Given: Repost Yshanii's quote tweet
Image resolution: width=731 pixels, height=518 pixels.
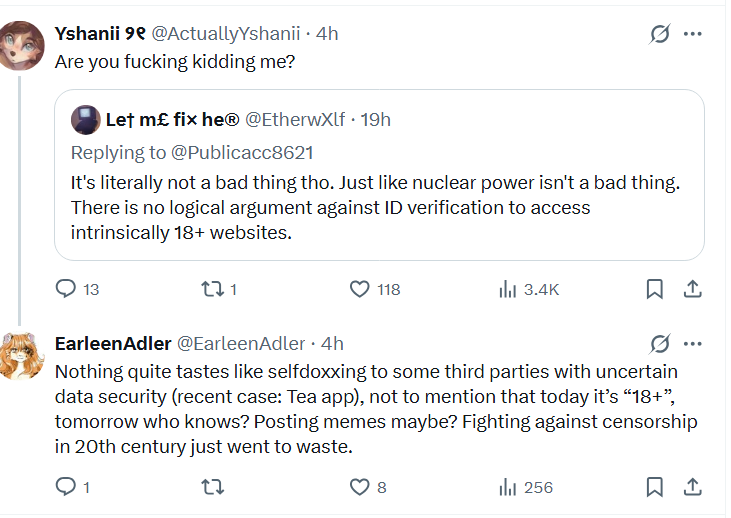Looking at the screenshot, I should pyautogui.click(x=210, y=289).
